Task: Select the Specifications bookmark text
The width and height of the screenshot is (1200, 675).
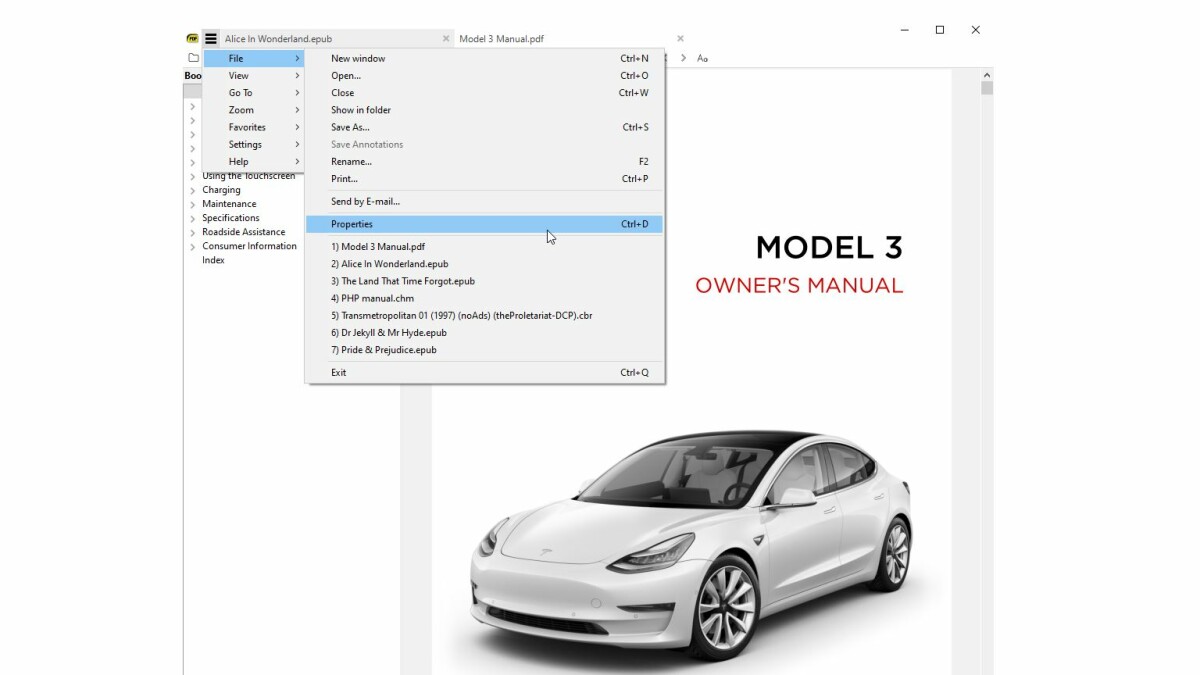Action: click(x=231, y=218)
